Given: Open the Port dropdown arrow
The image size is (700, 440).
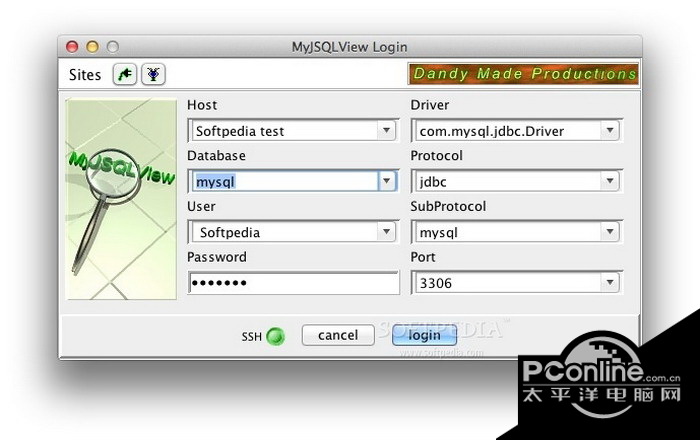Looking at the screenshot, I should 610,282.
